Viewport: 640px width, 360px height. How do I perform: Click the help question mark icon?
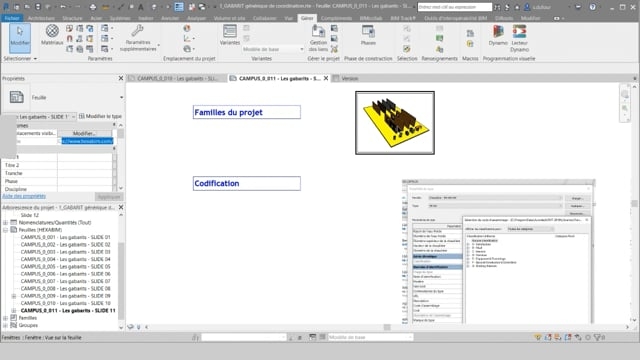pyautogui.click(x=592, y=7)
